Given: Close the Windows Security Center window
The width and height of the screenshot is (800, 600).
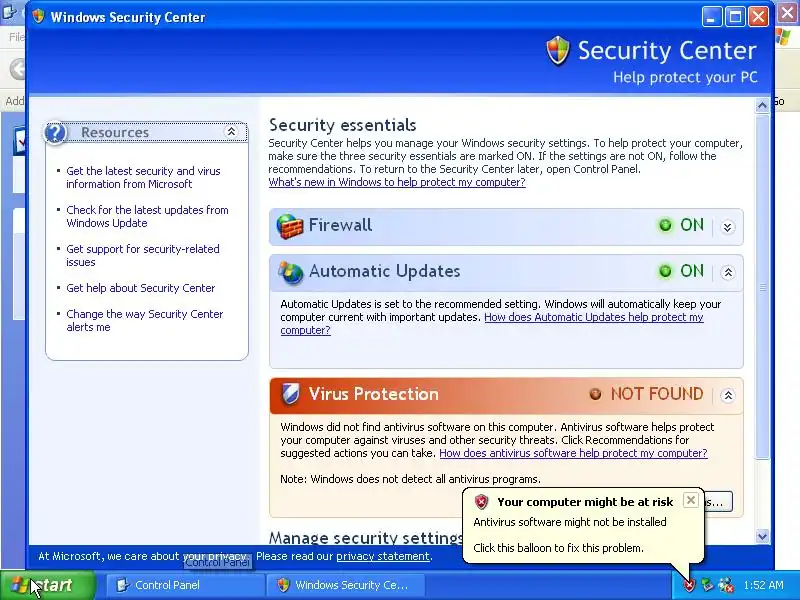Looking at the screenshot, I should pos(758,17).
